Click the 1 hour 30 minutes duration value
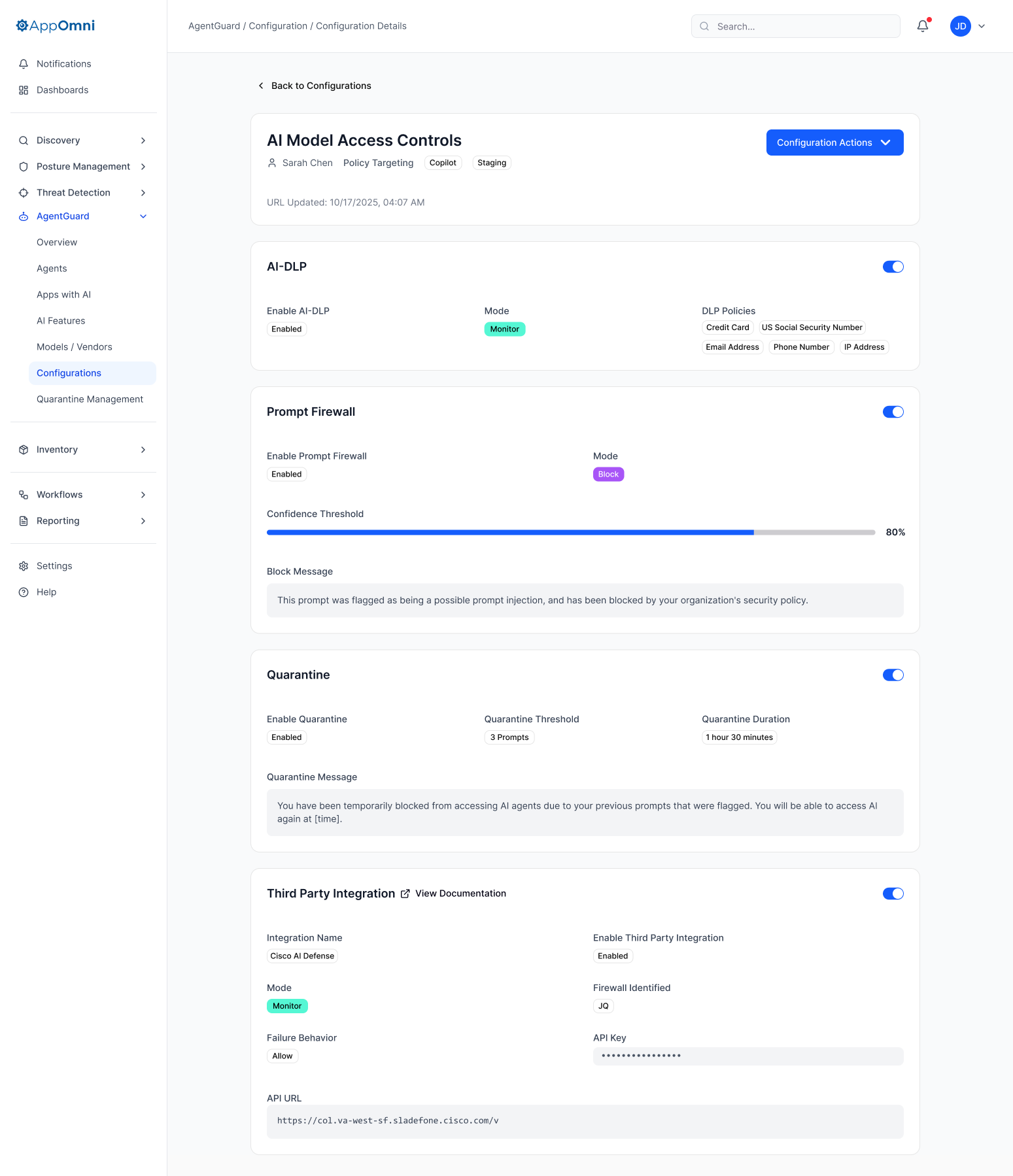The width and height of the screenshot is (1013, 1176). tap(739, 737)
